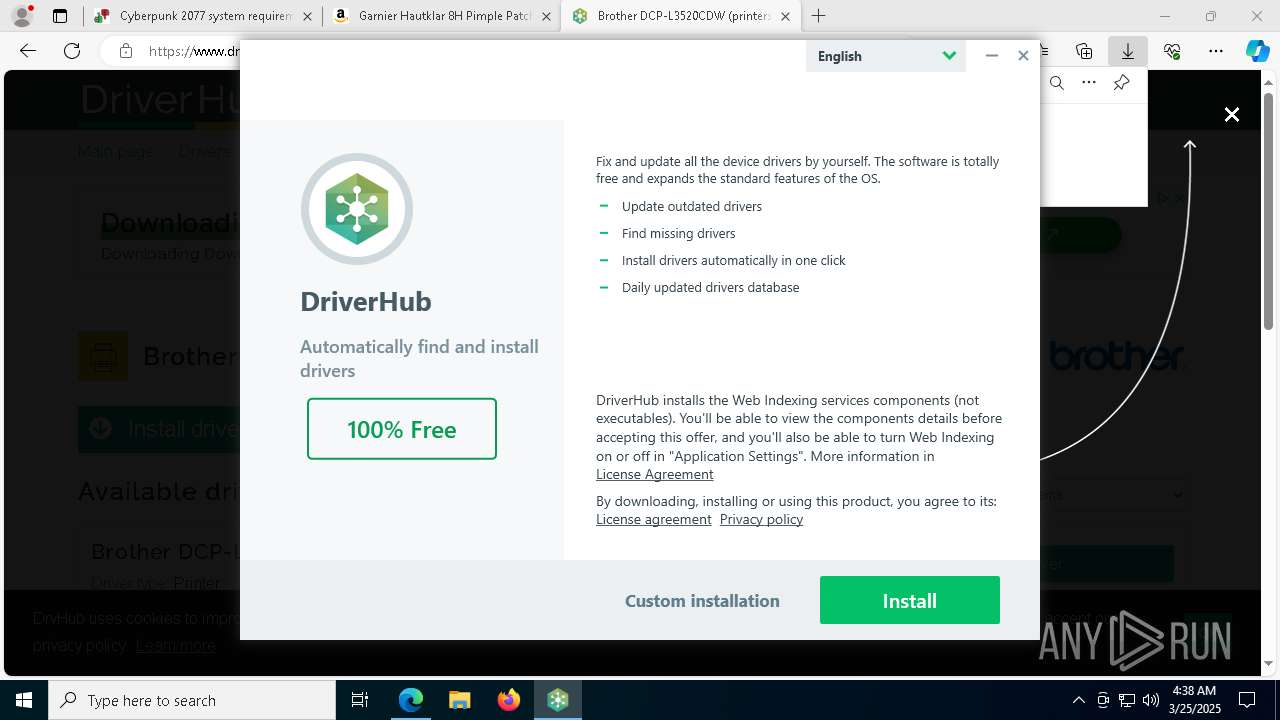Open the Privacy policy link

[761, 519]
